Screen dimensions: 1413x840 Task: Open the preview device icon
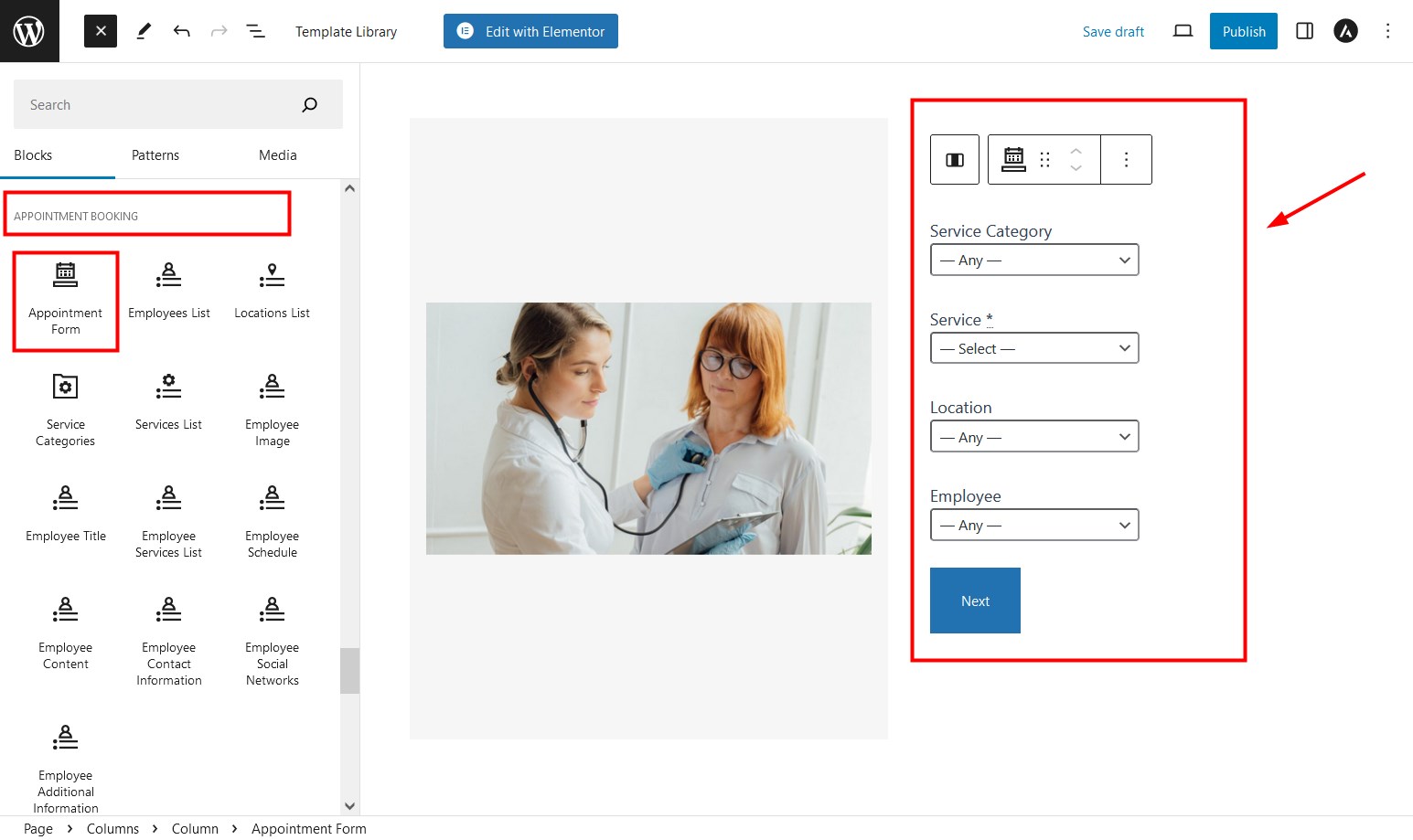(x=1183, y=31)
